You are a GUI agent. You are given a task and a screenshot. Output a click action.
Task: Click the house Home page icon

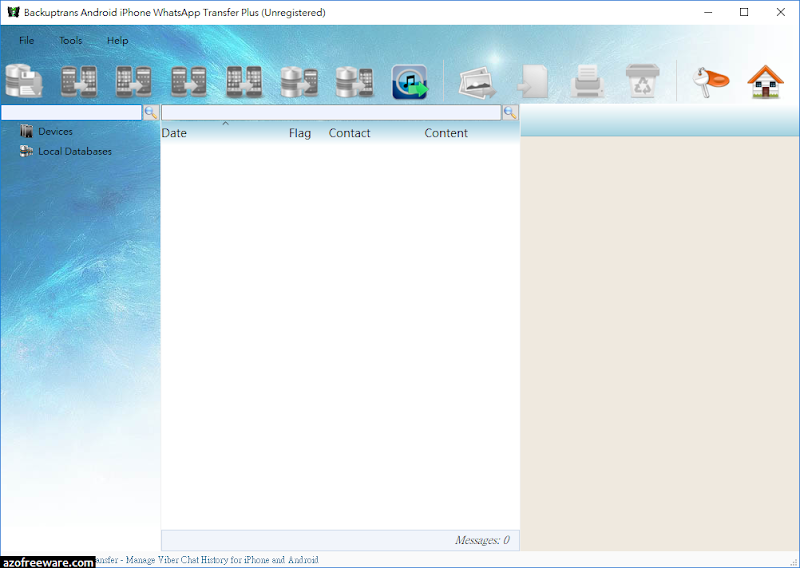pyautogui.click(x=765, y=81)
